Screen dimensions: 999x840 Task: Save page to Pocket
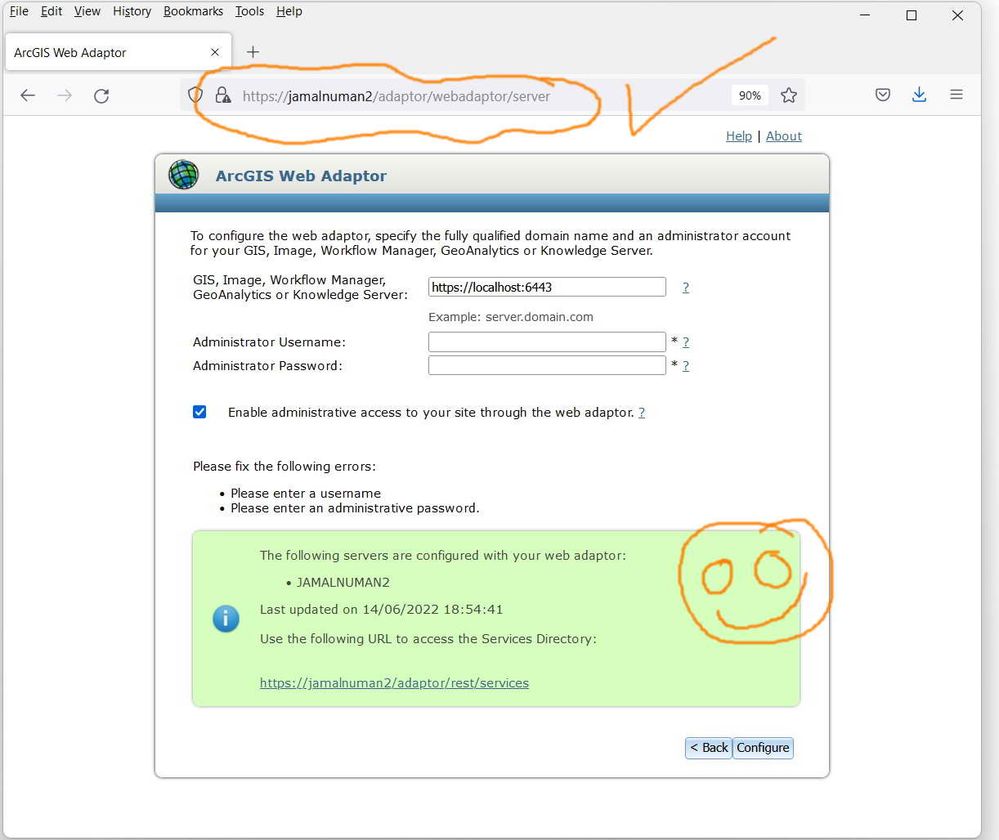(882, 95)
